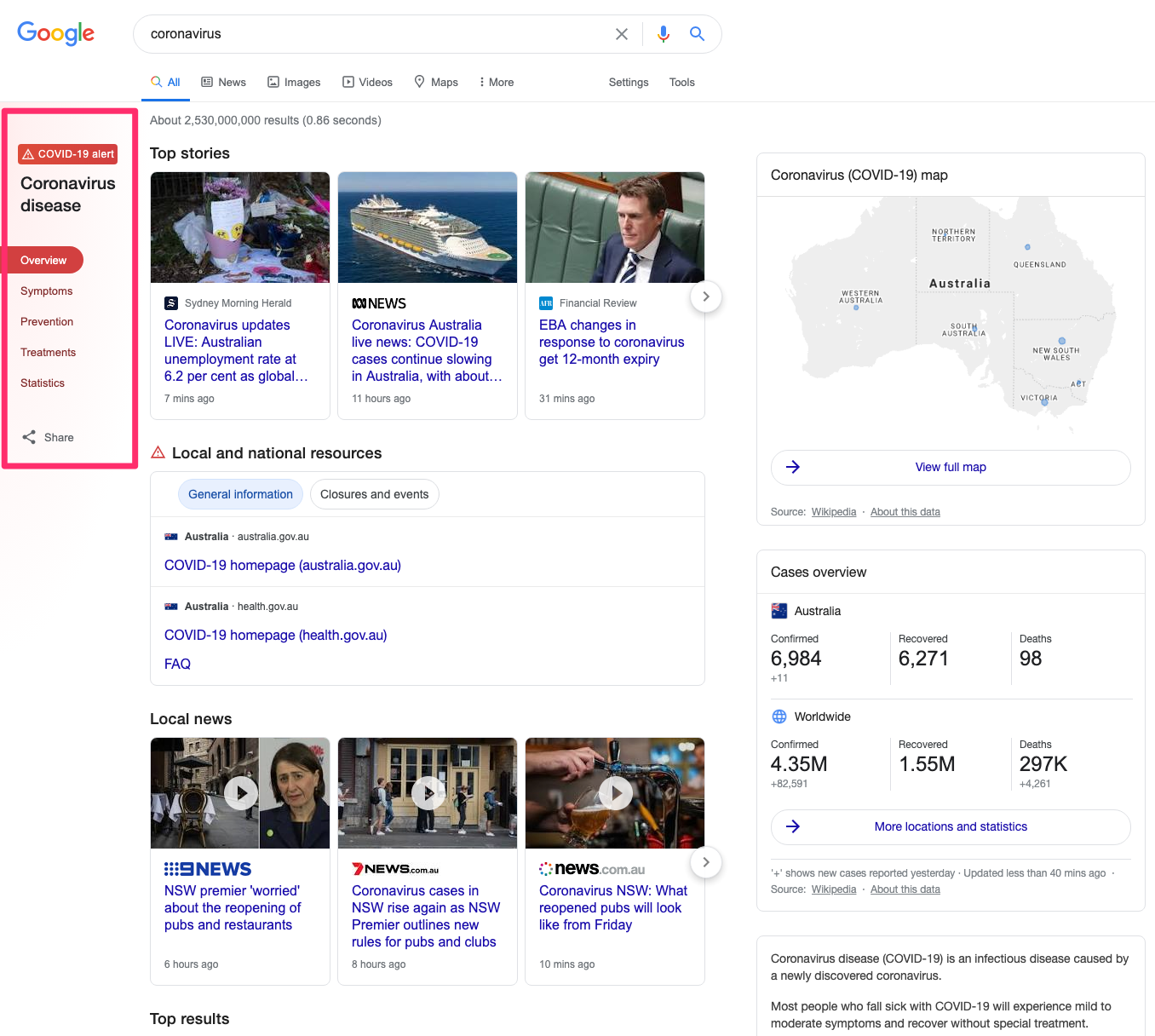
Task: Click About this data under the map
Action: point(905,512)
